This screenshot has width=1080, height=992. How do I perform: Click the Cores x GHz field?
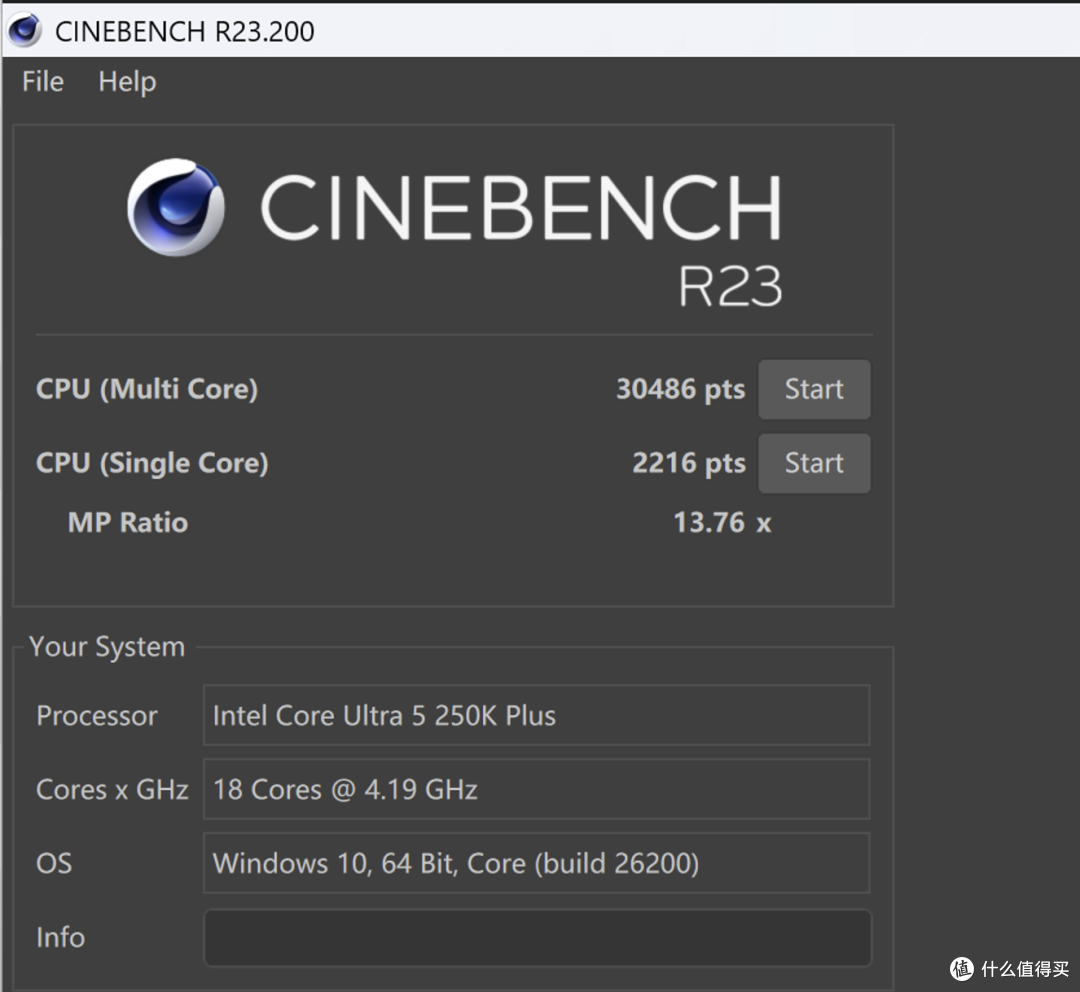pyautogui.click(x=537, y=789)
